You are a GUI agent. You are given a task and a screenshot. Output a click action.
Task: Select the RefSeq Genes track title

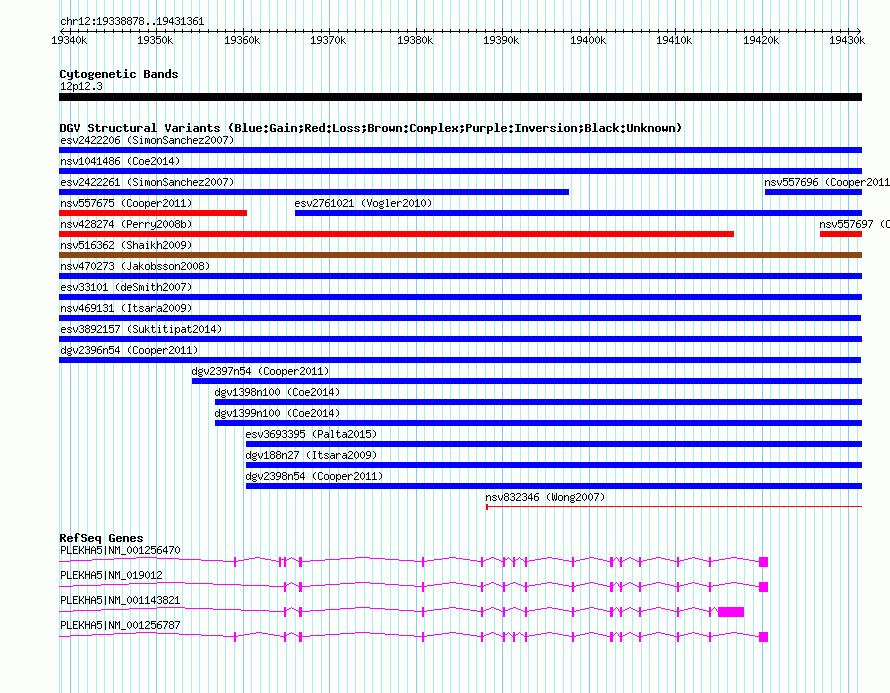101,538
